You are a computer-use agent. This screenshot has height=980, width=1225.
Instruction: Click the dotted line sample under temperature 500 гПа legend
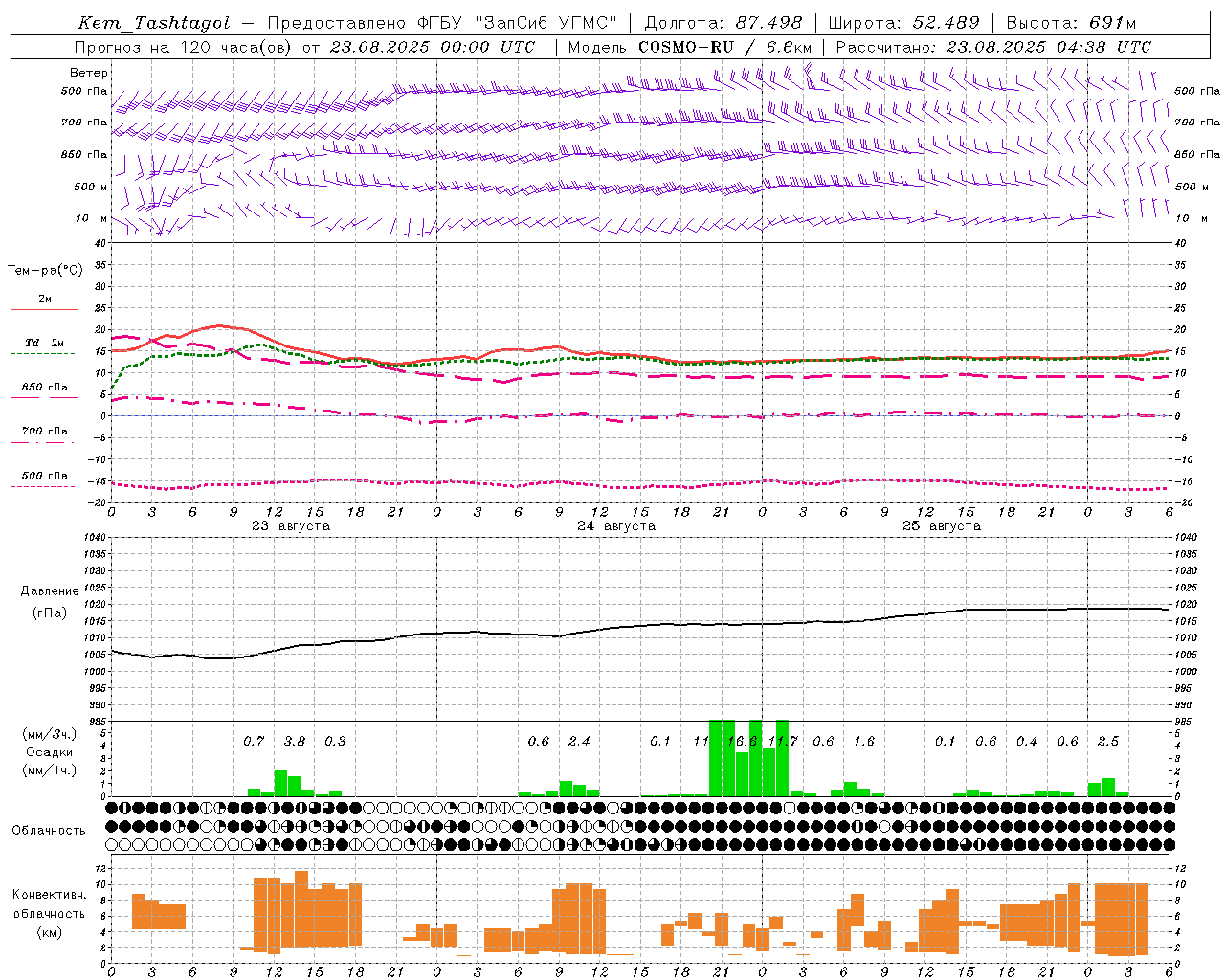[42, 486]
